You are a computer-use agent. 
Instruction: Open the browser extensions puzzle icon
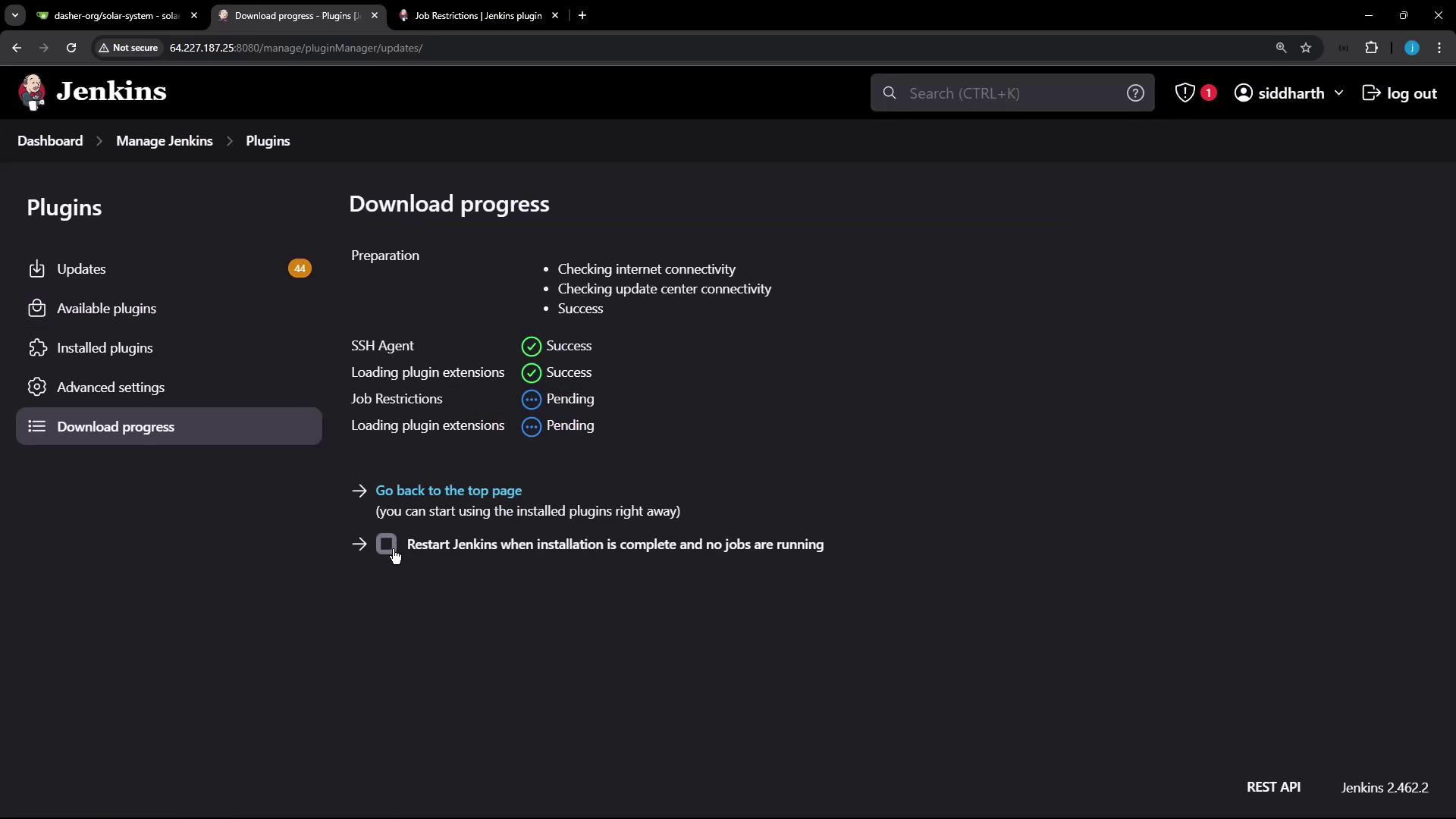coord(1371,48)
